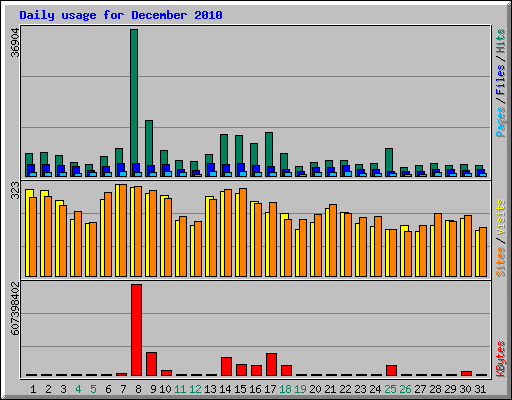Click the KBytes legend label
512x400 pixels.
click(500, 359)
